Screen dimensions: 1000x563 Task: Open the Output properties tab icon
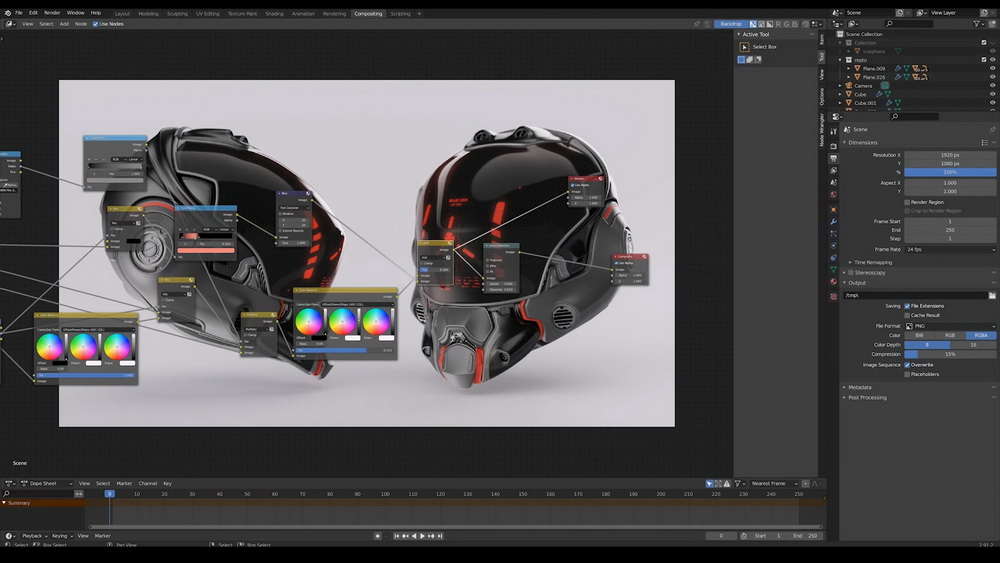pos(834,158)
